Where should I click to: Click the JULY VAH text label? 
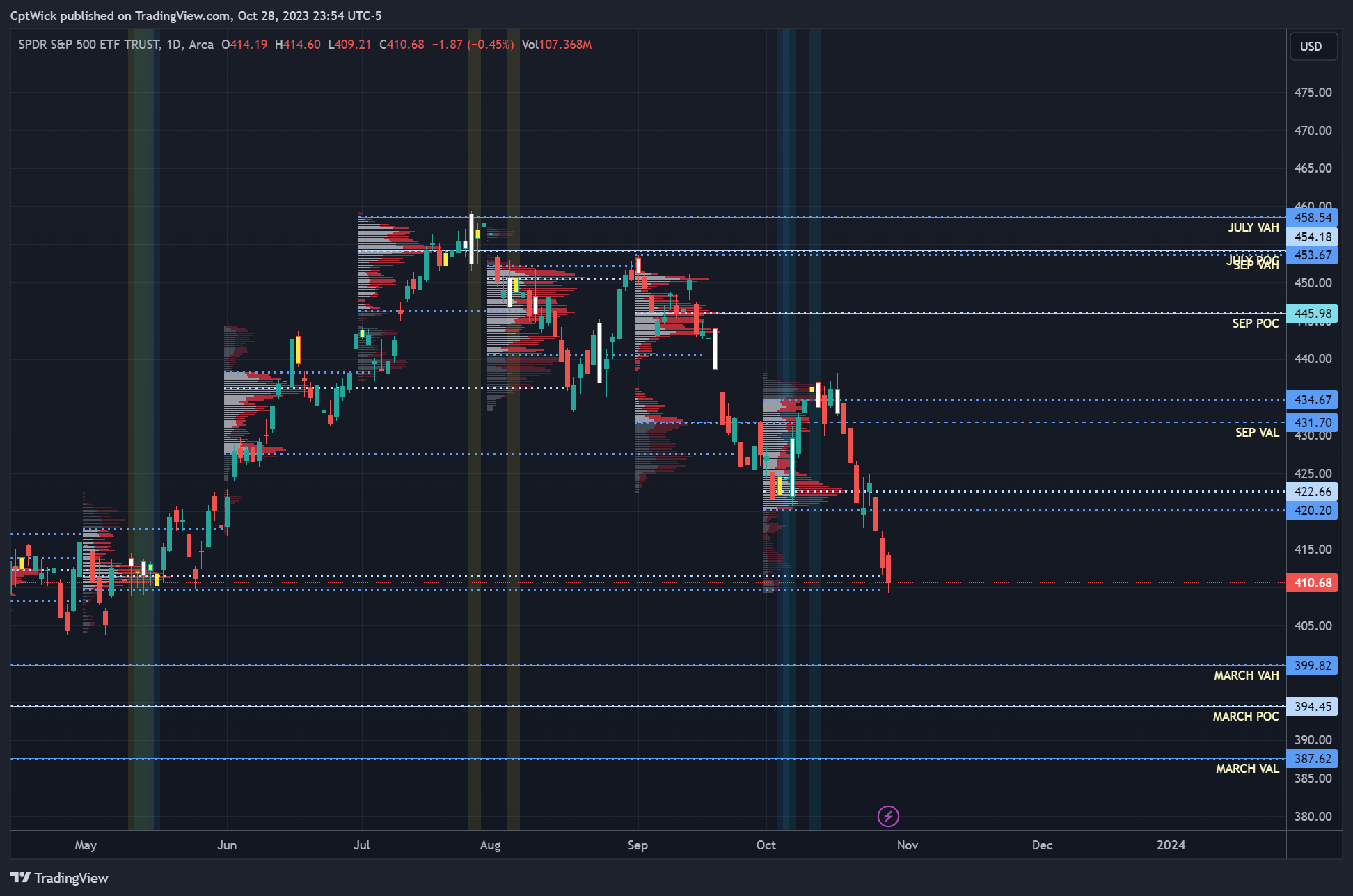click(1253, 227)
